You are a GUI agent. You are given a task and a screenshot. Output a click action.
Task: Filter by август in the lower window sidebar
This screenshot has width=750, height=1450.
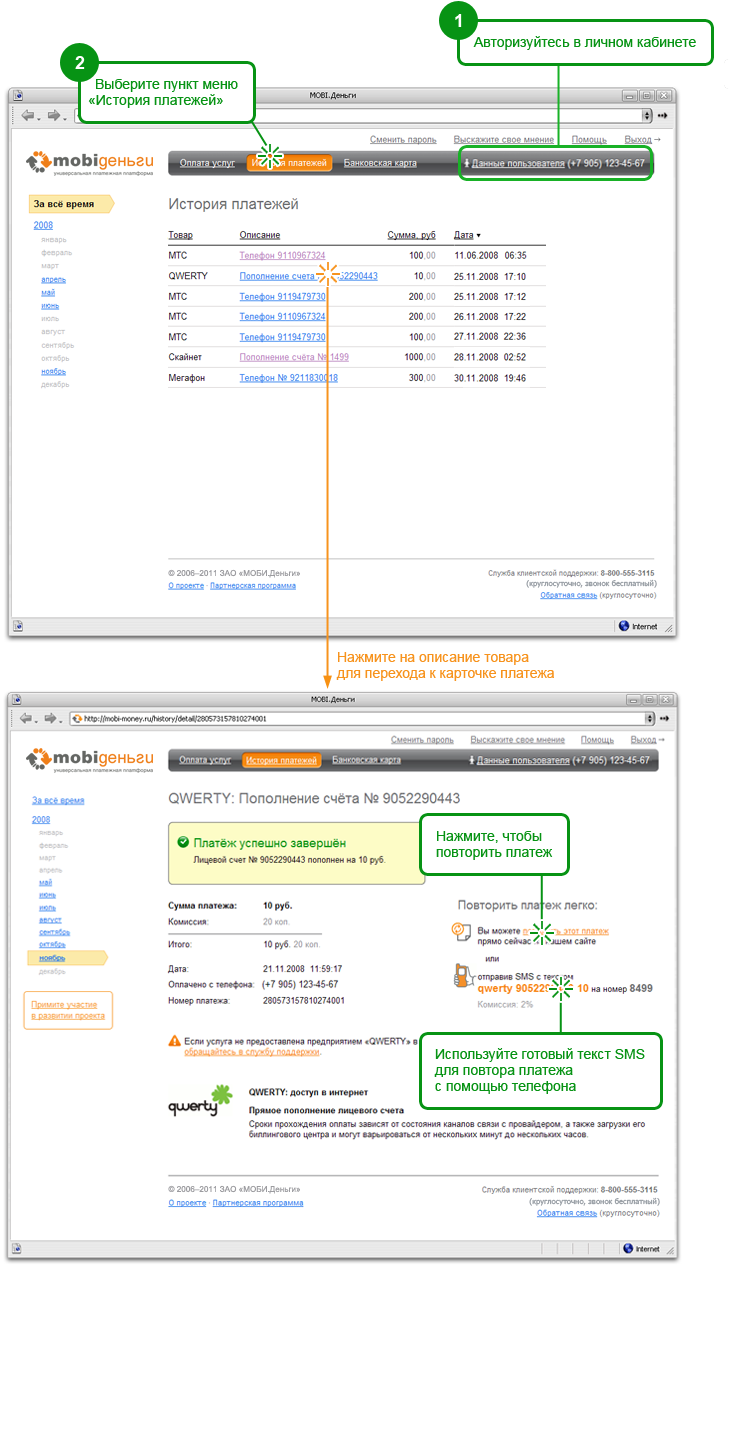[51, 919]
